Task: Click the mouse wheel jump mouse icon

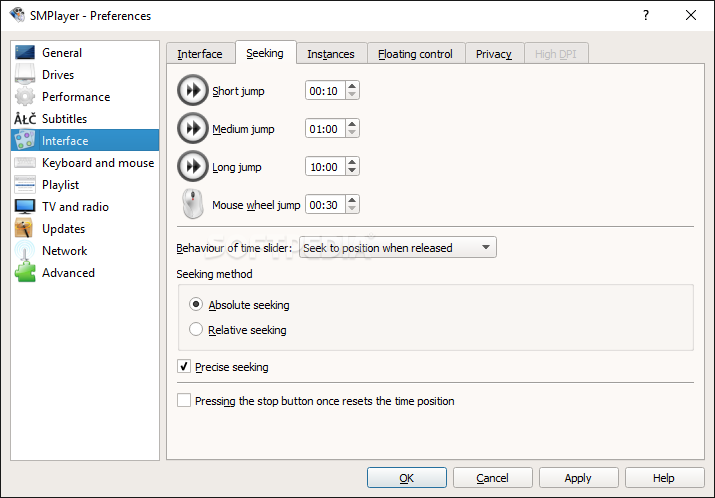Action: [x=193, y=204]
